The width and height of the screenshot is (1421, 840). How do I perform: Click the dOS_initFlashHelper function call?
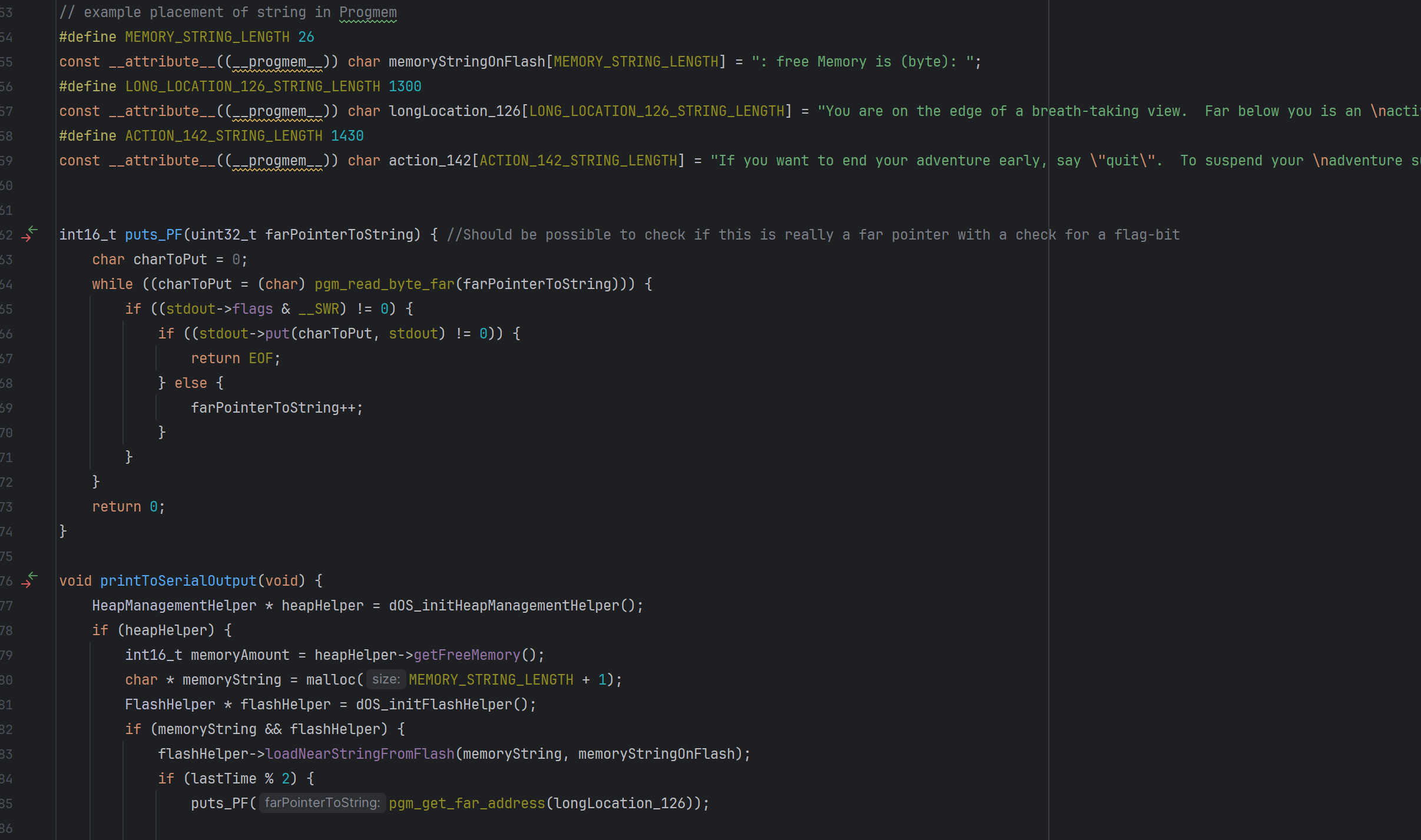(433, 704)
